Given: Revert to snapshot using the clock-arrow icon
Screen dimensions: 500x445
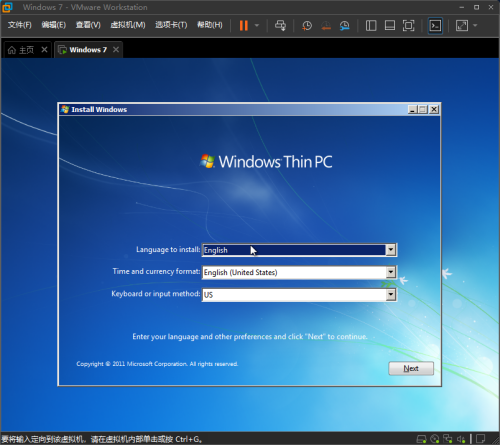Looking at the screenshot, I should 326,25.
